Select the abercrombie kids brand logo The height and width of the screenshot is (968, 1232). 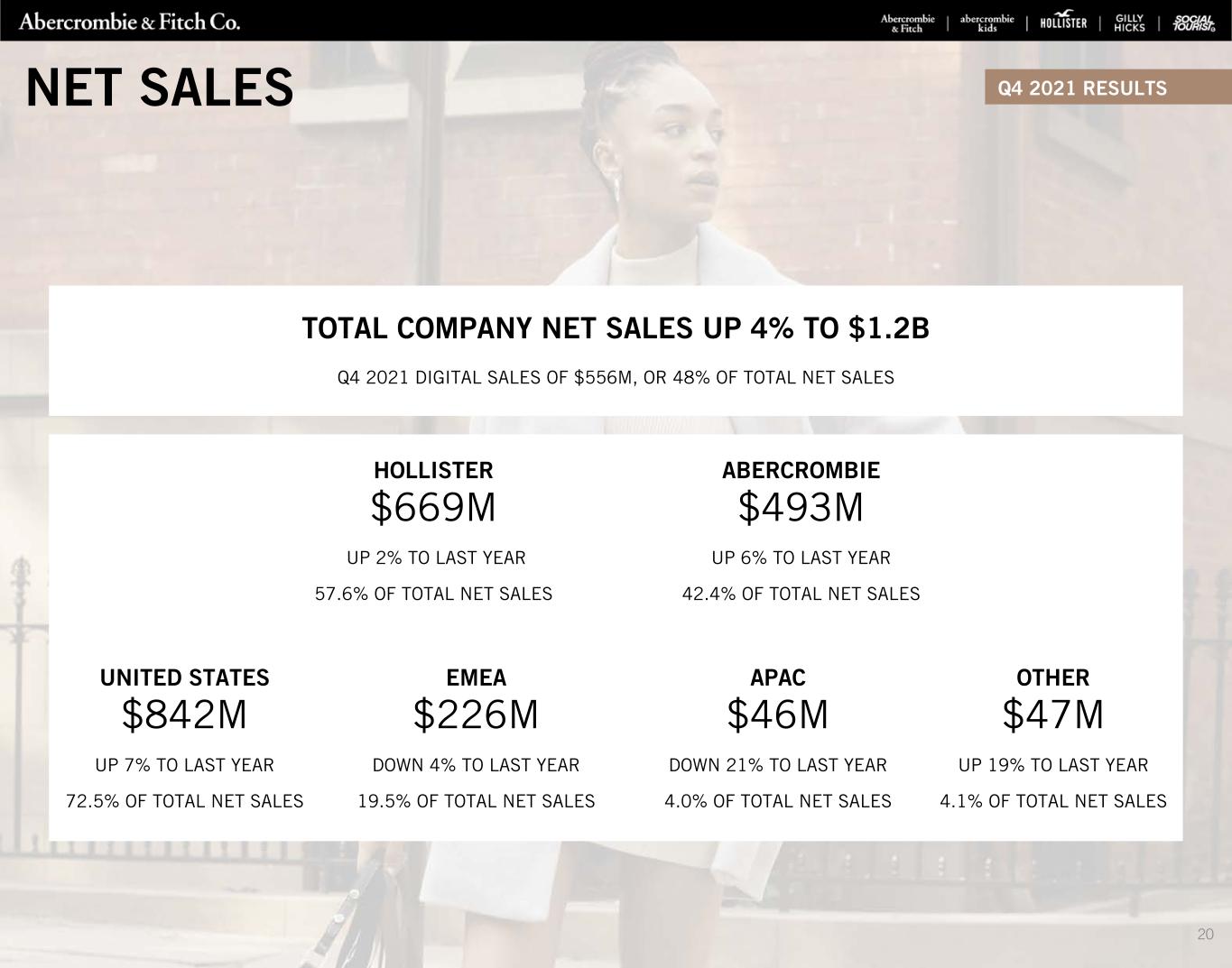987,23
